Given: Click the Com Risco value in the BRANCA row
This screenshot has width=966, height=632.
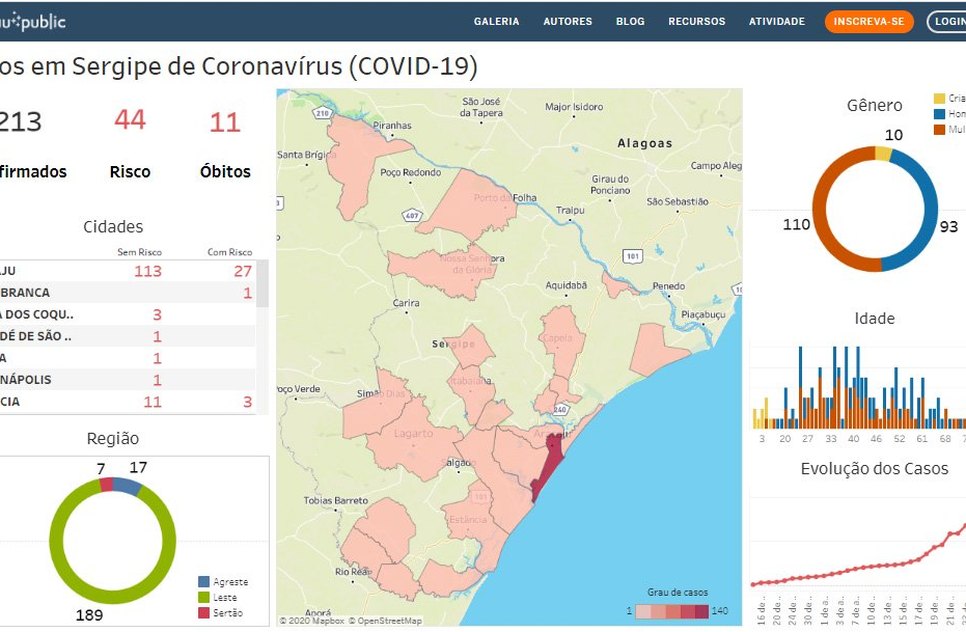Looking at the screenshot, I should point(248,293).
